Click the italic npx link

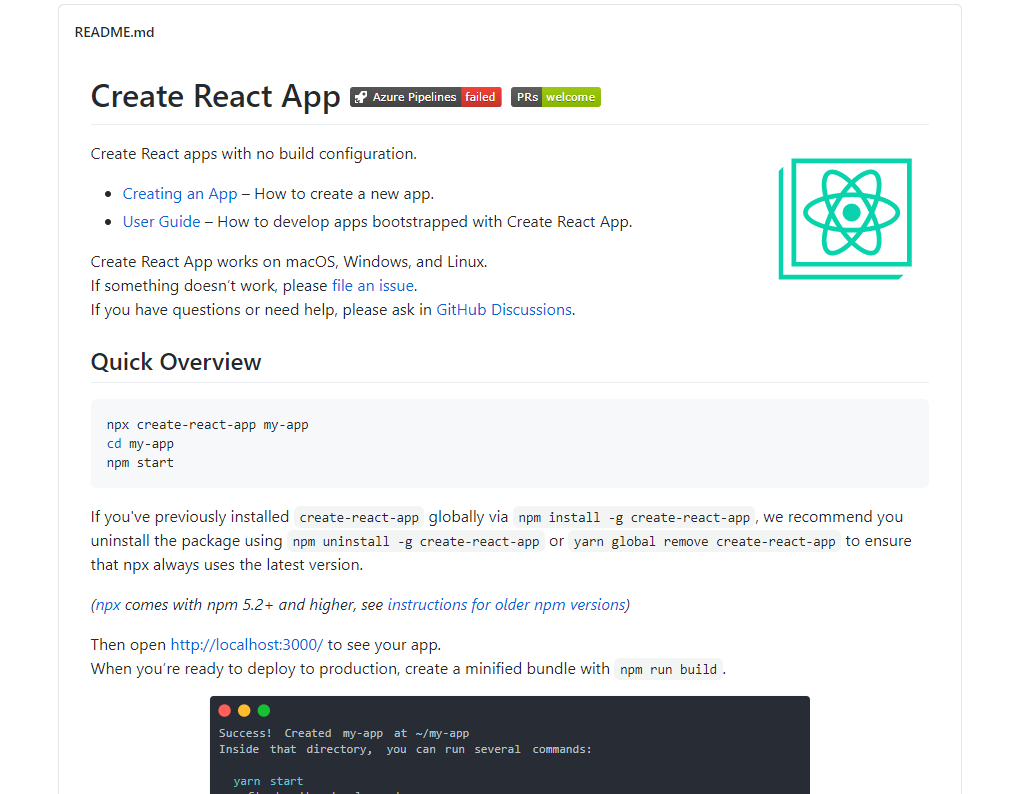(x=108, y=606)
